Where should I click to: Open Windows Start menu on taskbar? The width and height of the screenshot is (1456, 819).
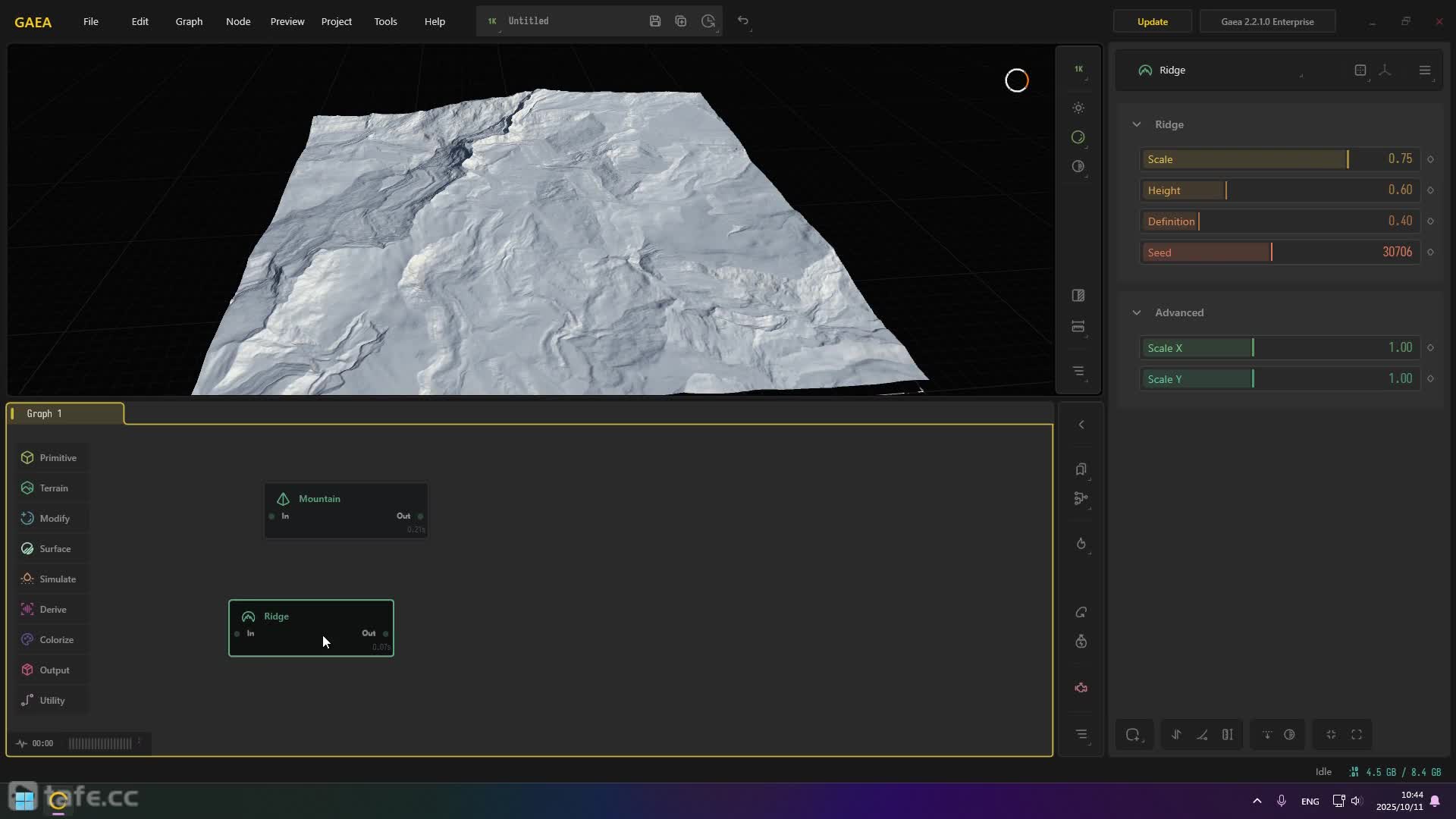[24, 799]
